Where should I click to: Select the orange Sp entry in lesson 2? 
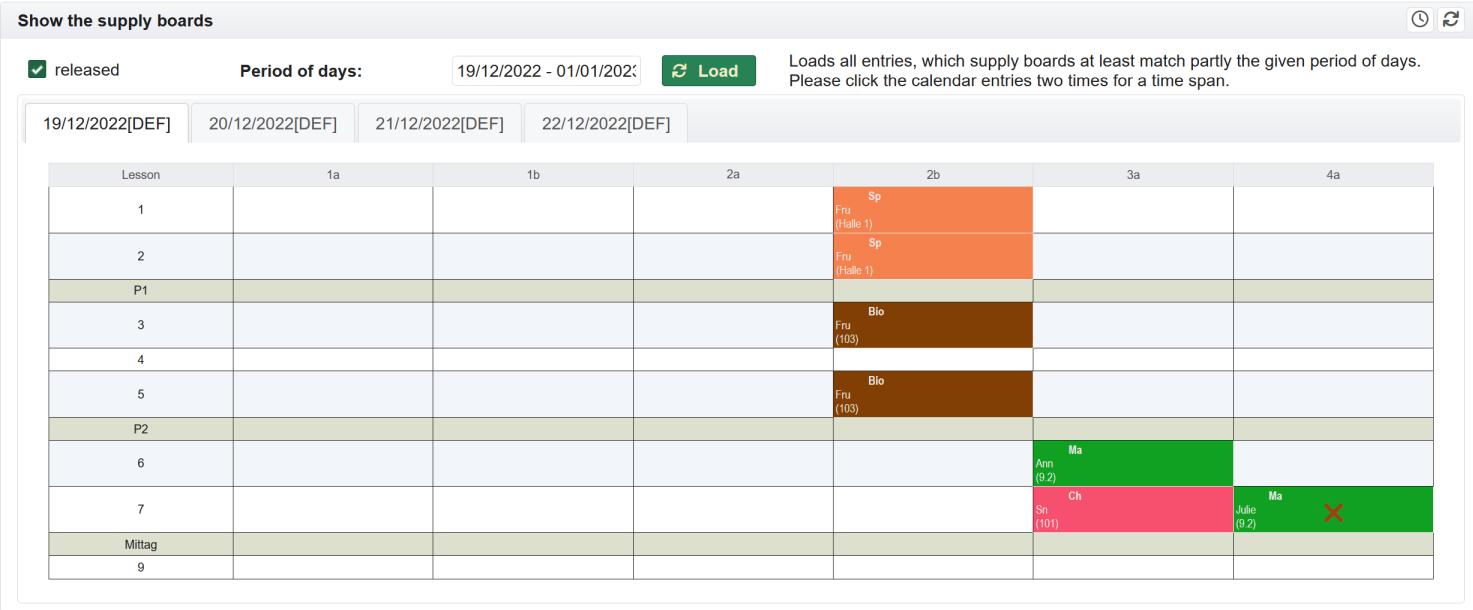(x=932, y=256)
